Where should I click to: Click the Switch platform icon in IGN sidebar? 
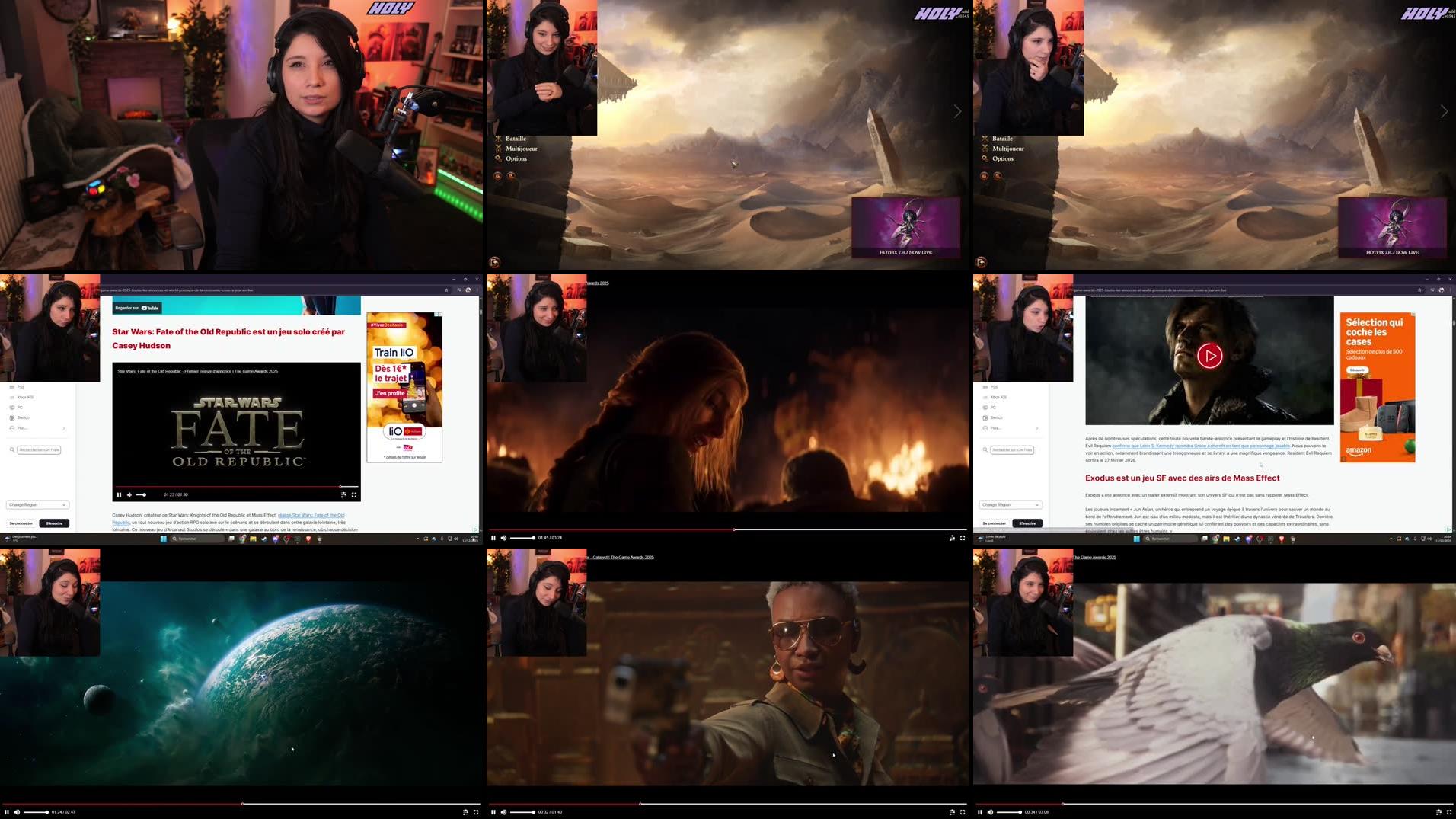(x=12, y=417)
